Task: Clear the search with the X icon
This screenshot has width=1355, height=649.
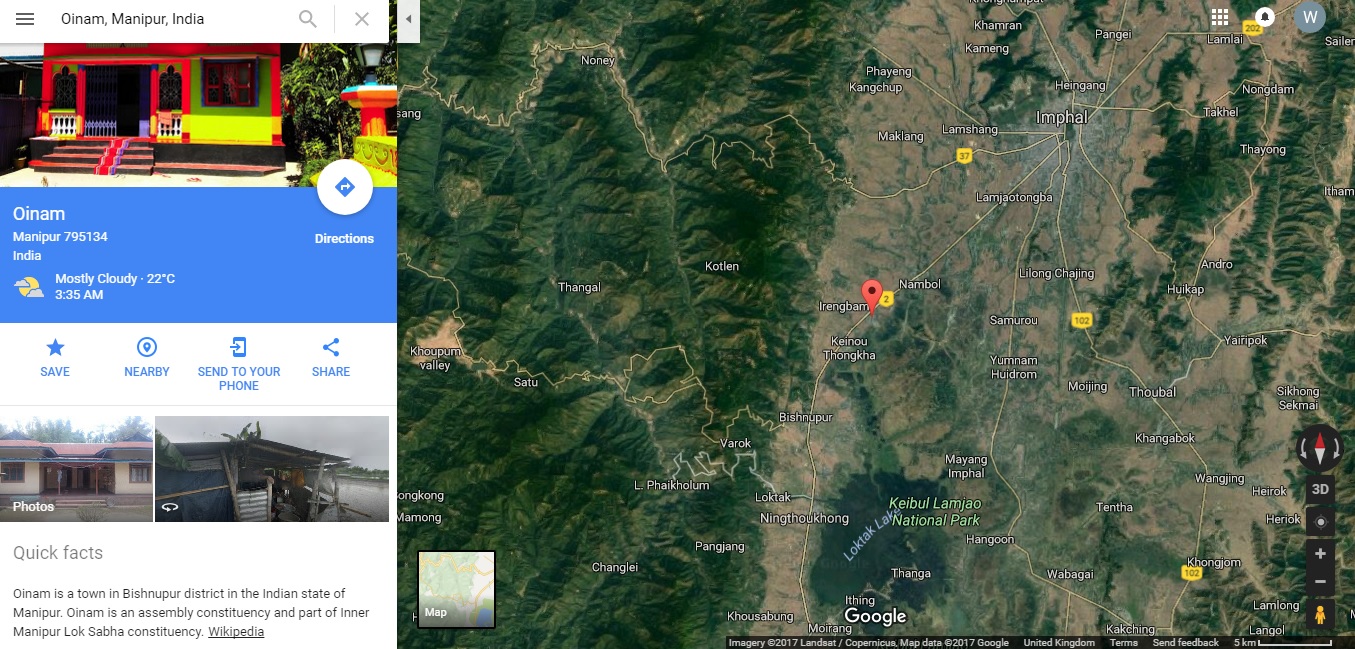Action: click(x=362, y=19)
